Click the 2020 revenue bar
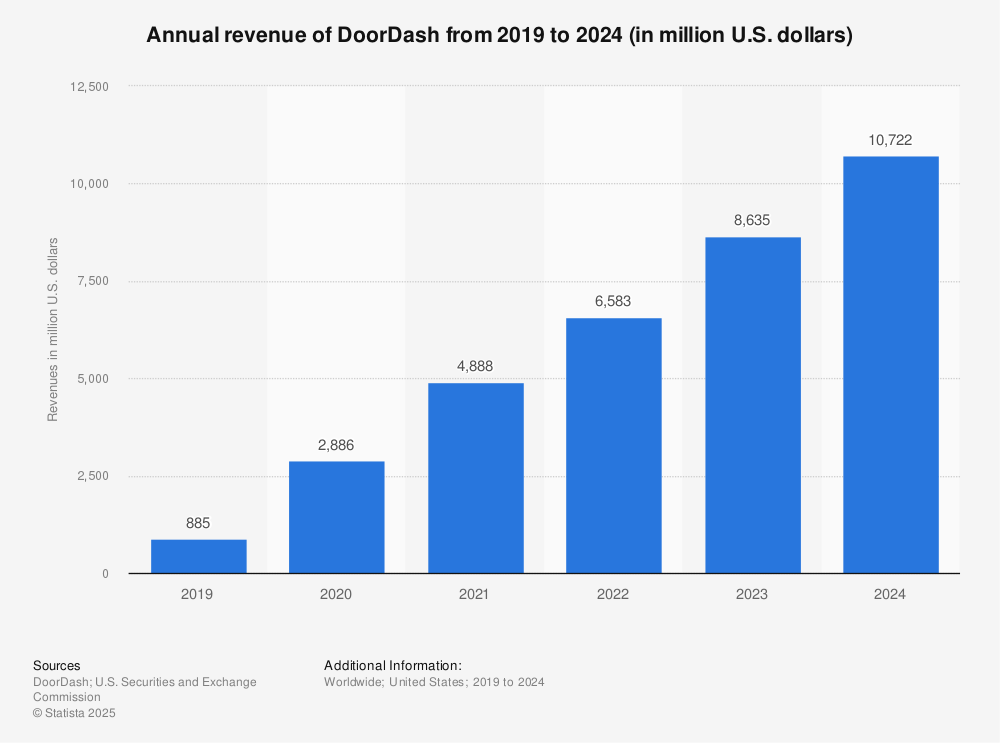1000x743 pixels. click(337, 517)
